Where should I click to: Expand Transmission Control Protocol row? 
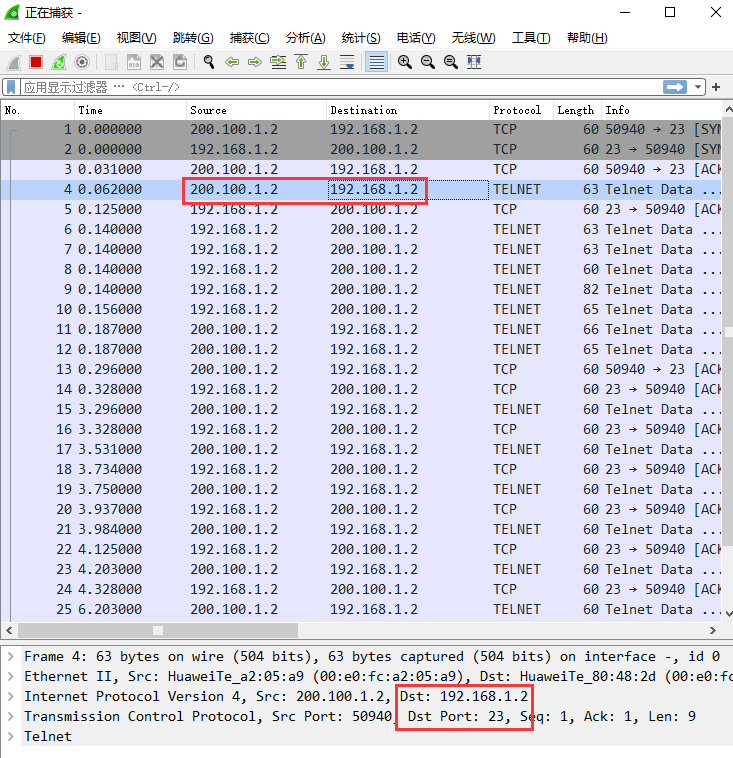click(x=11, y=716)
